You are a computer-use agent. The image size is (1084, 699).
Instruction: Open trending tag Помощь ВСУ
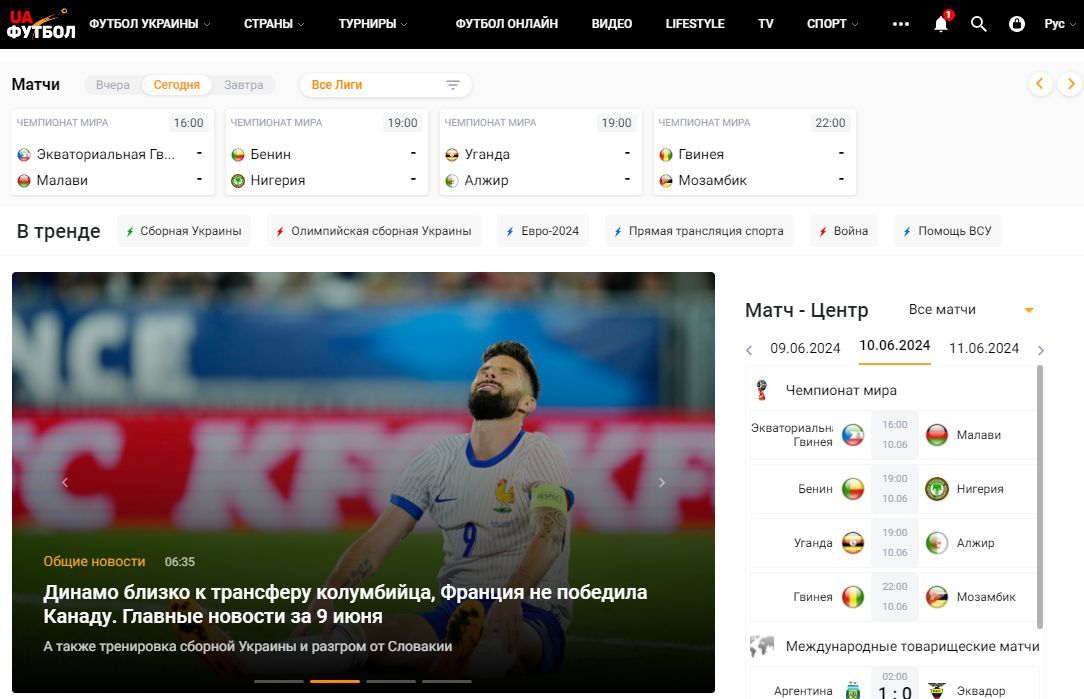(x=948, y=231)
